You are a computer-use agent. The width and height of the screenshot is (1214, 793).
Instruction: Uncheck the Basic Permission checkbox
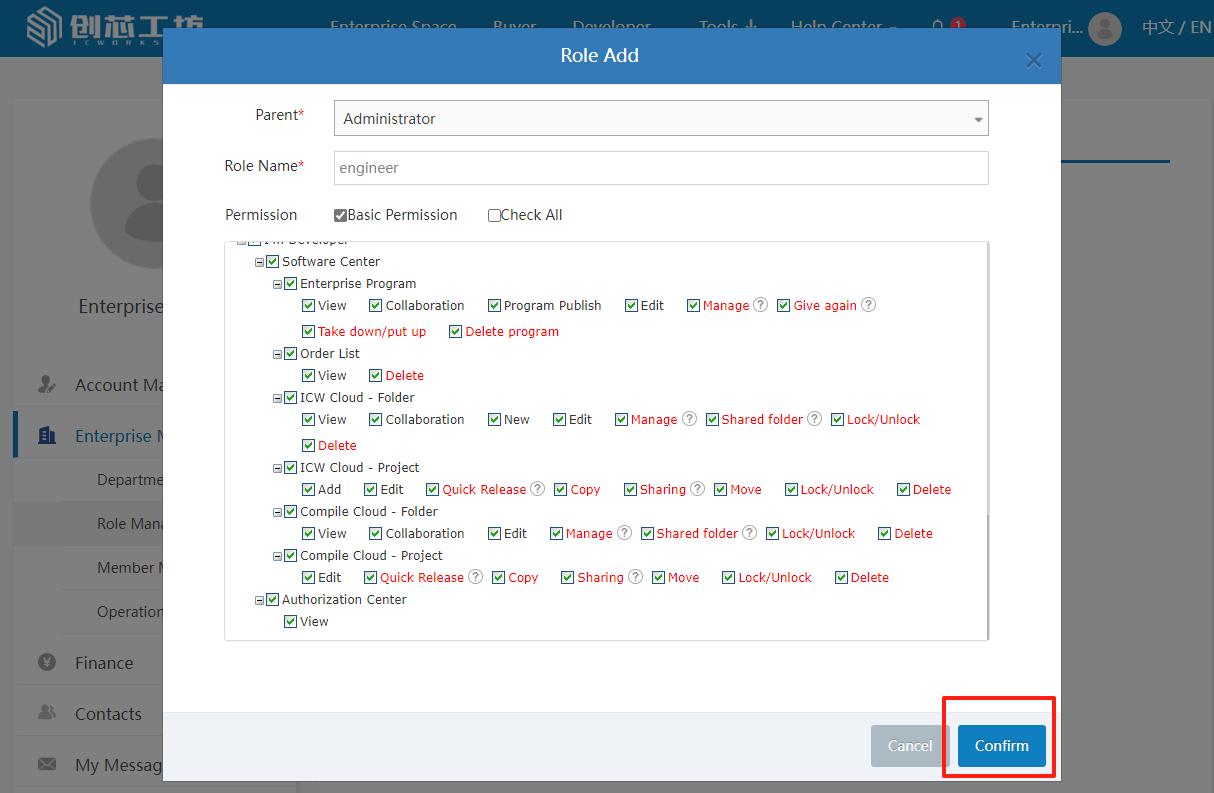[x=341, y=215]
